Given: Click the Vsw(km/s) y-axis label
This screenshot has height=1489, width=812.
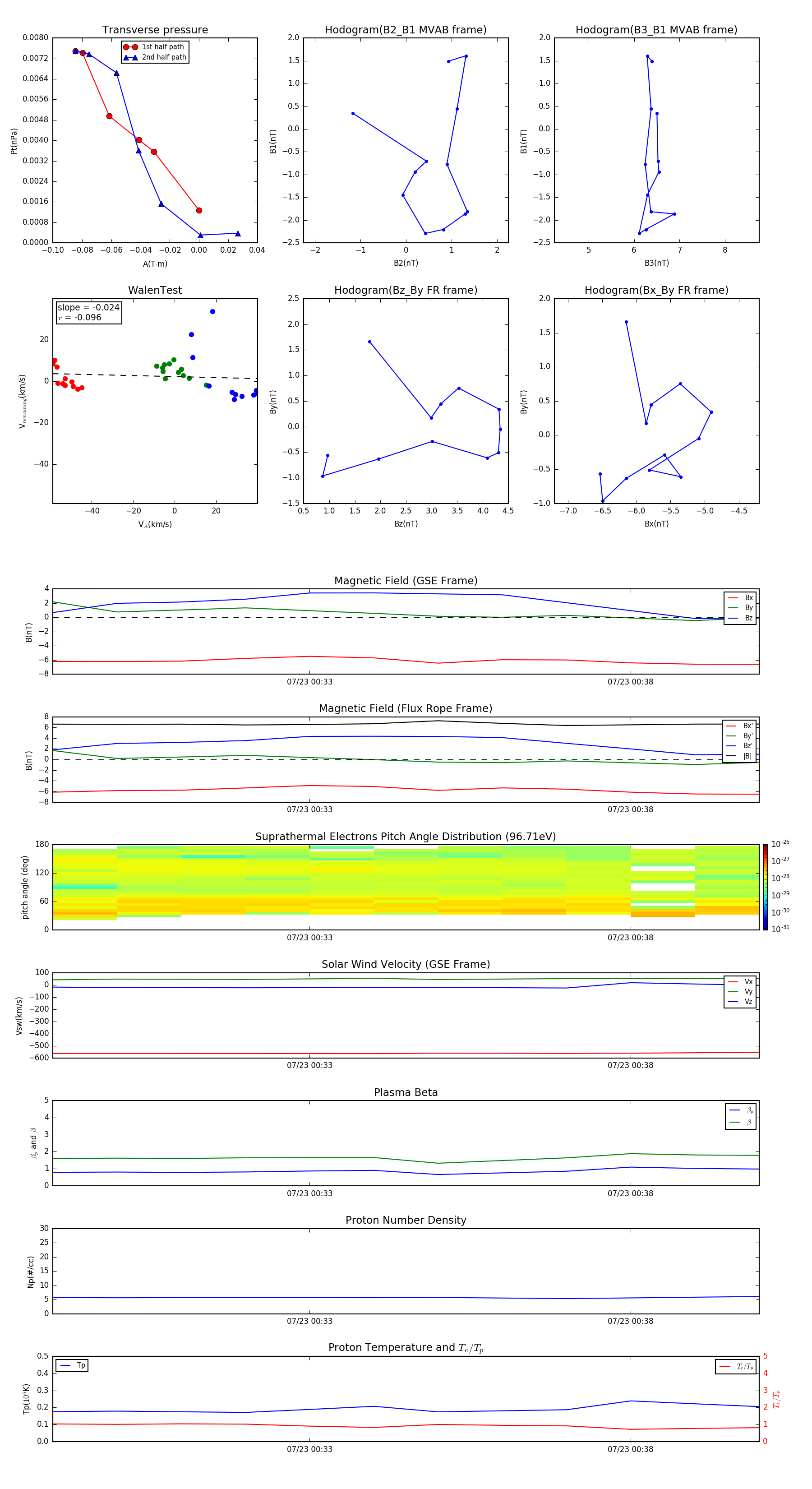Looking at the screenshot, I should (19, 1016).
